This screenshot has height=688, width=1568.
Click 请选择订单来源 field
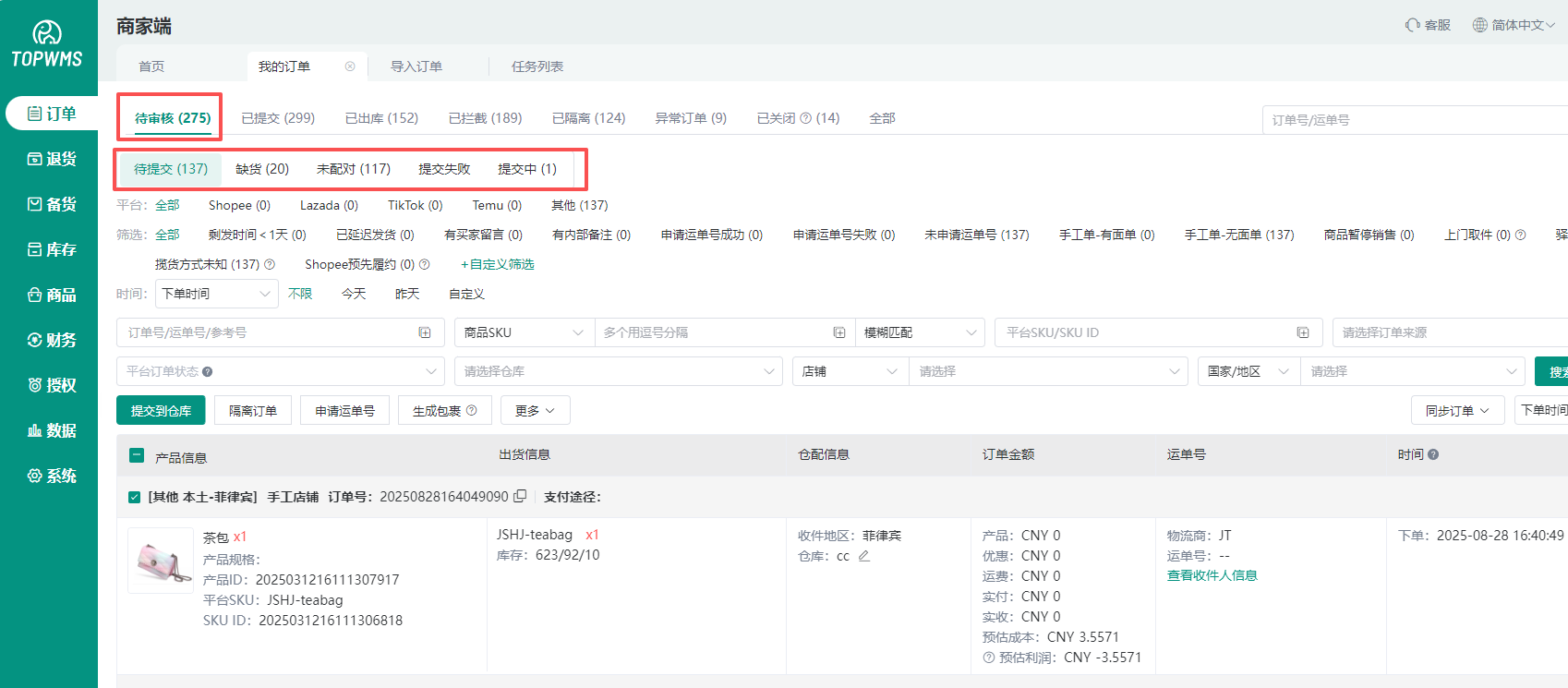[x=1450, y=332]
